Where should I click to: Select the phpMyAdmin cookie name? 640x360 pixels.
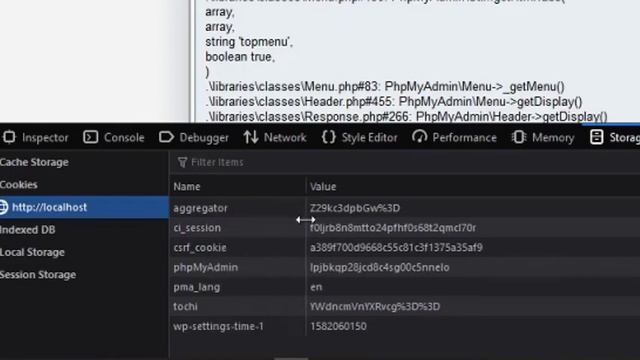[x=205, y=267]
